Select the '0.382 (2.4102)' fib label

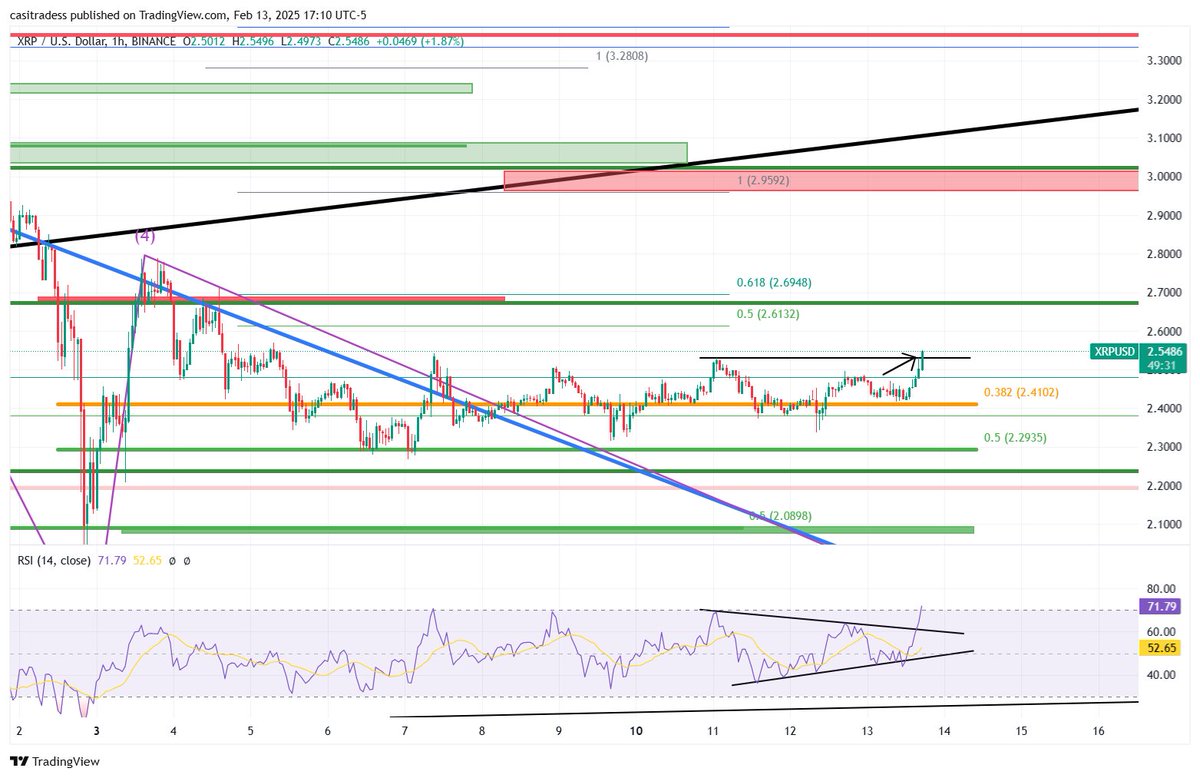[1023, 393]
